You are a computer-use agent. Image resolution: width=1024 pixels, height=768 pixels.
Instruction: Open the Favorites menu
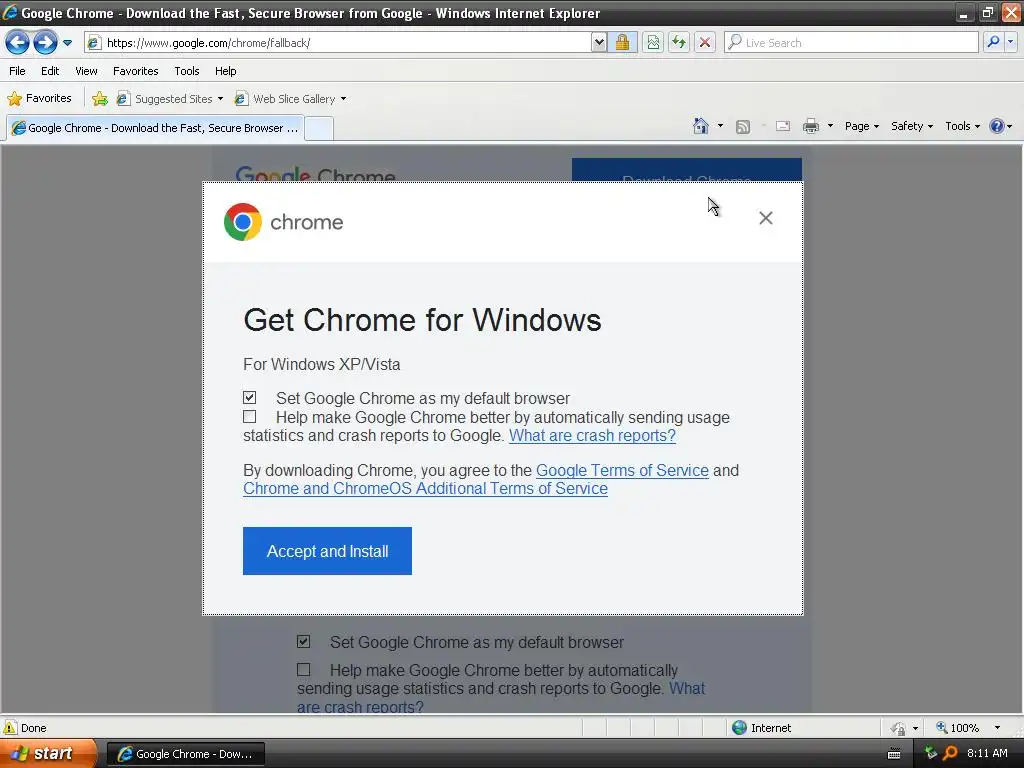[135, 71]
